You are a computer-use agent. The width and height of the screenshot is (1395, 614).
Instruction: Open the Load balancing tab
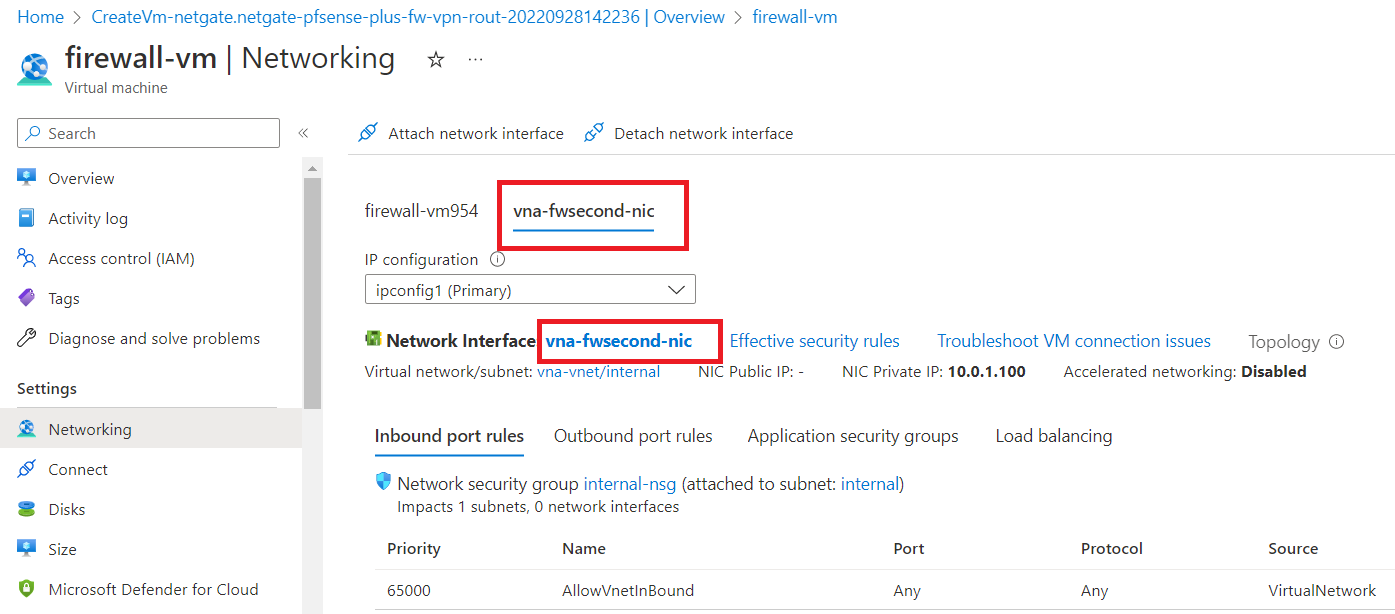tap(1053, 436)
